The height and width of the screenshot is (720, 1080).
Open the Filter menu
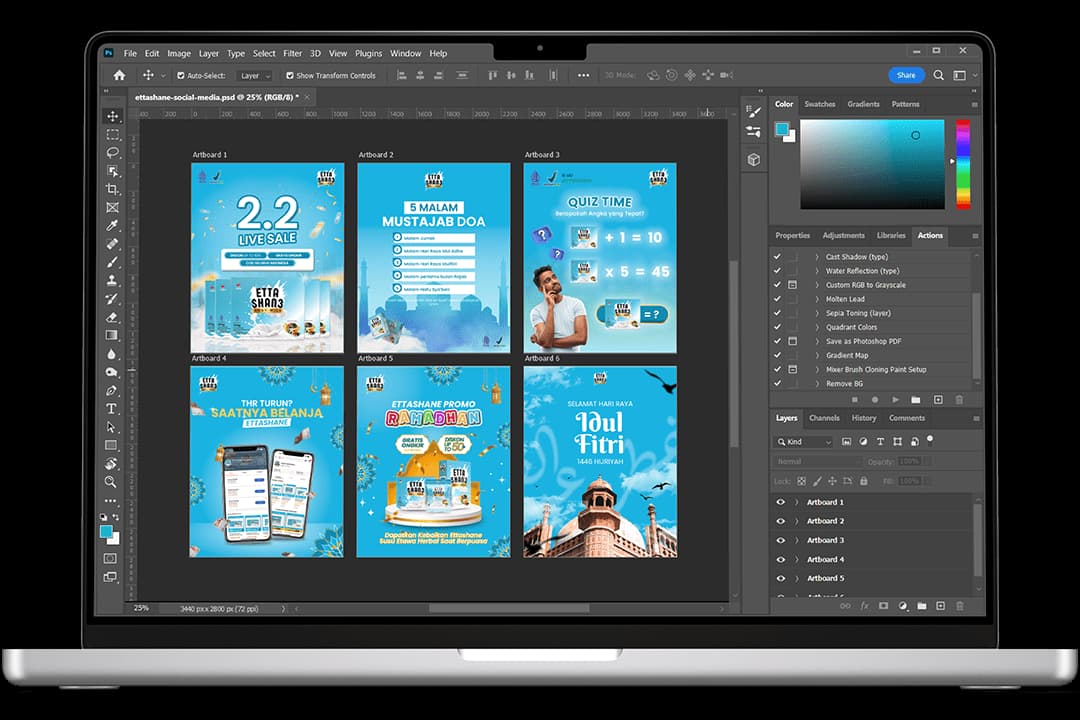292,53
